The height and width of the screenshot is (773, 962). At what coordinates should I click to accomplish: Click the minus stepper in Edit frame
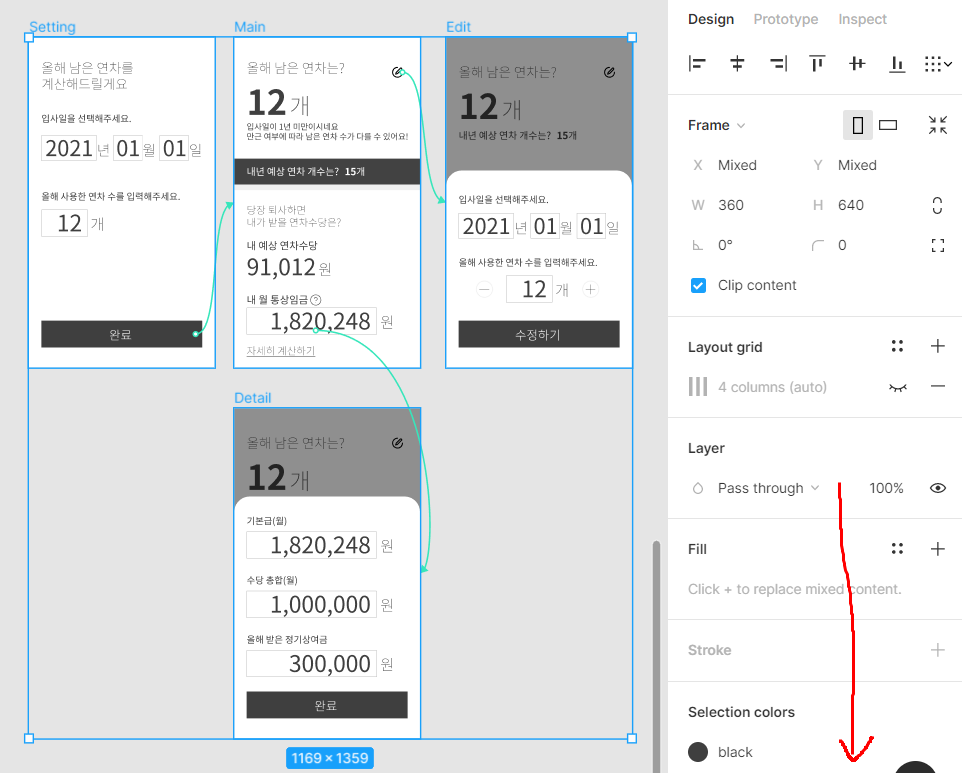click(x=485, y=289)
